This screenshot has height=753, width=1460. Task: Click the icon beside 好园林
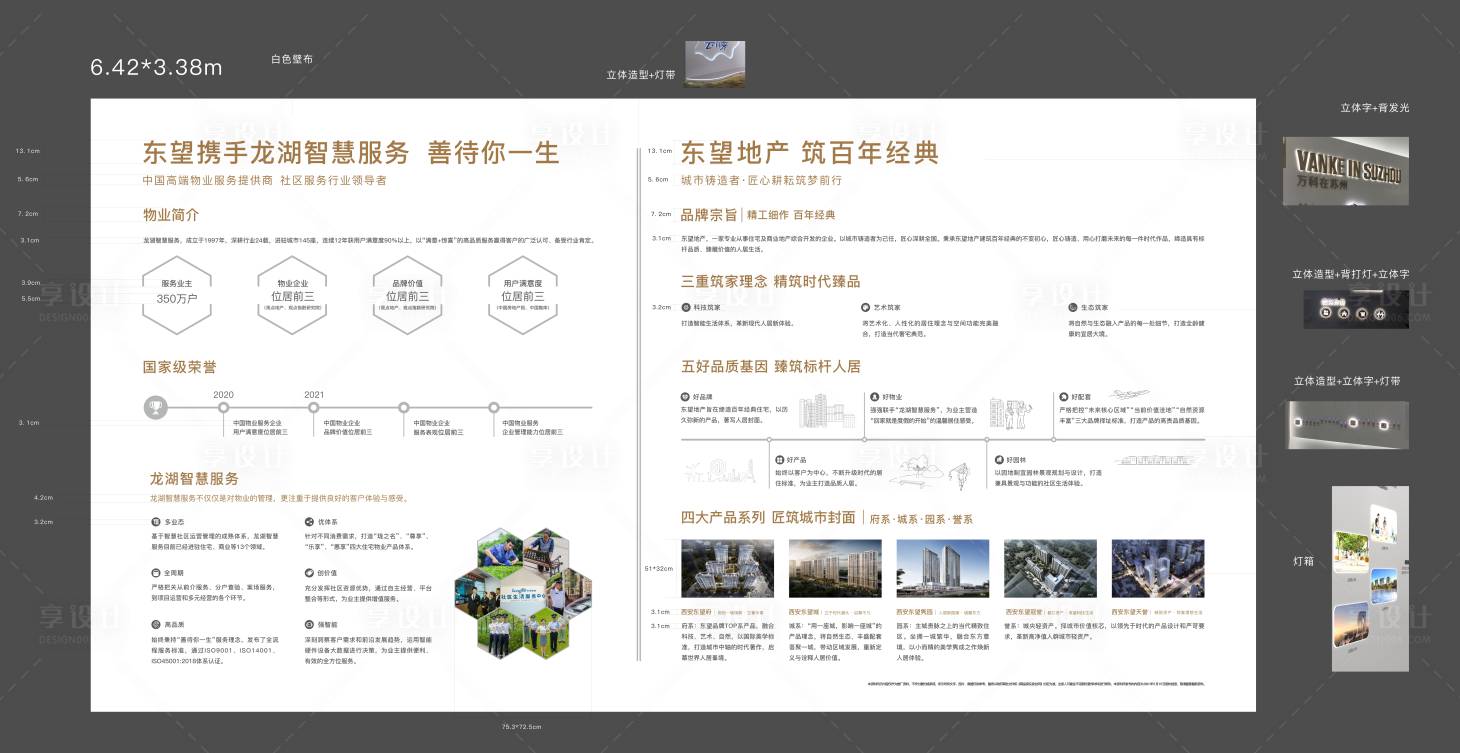tap(999, 460)
